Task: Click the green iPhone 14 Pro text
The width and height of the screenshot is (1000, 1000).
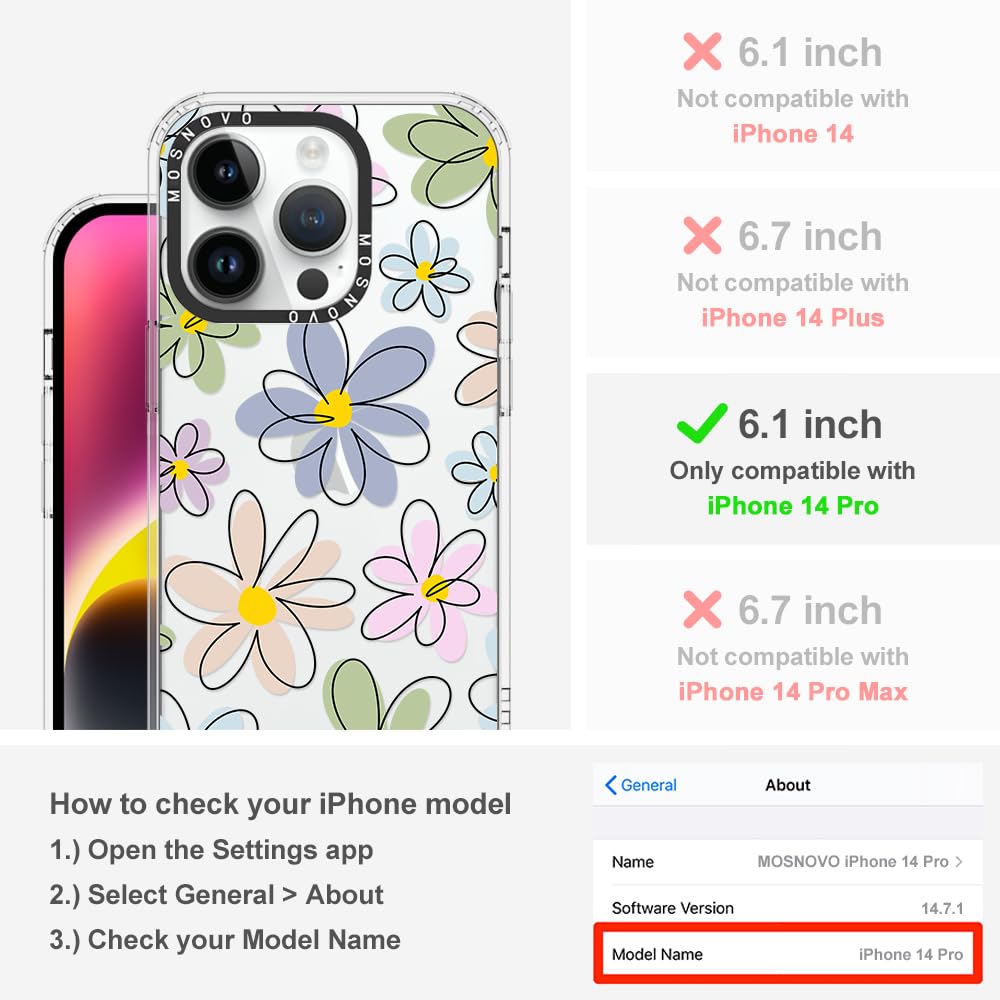Action: 793,506
